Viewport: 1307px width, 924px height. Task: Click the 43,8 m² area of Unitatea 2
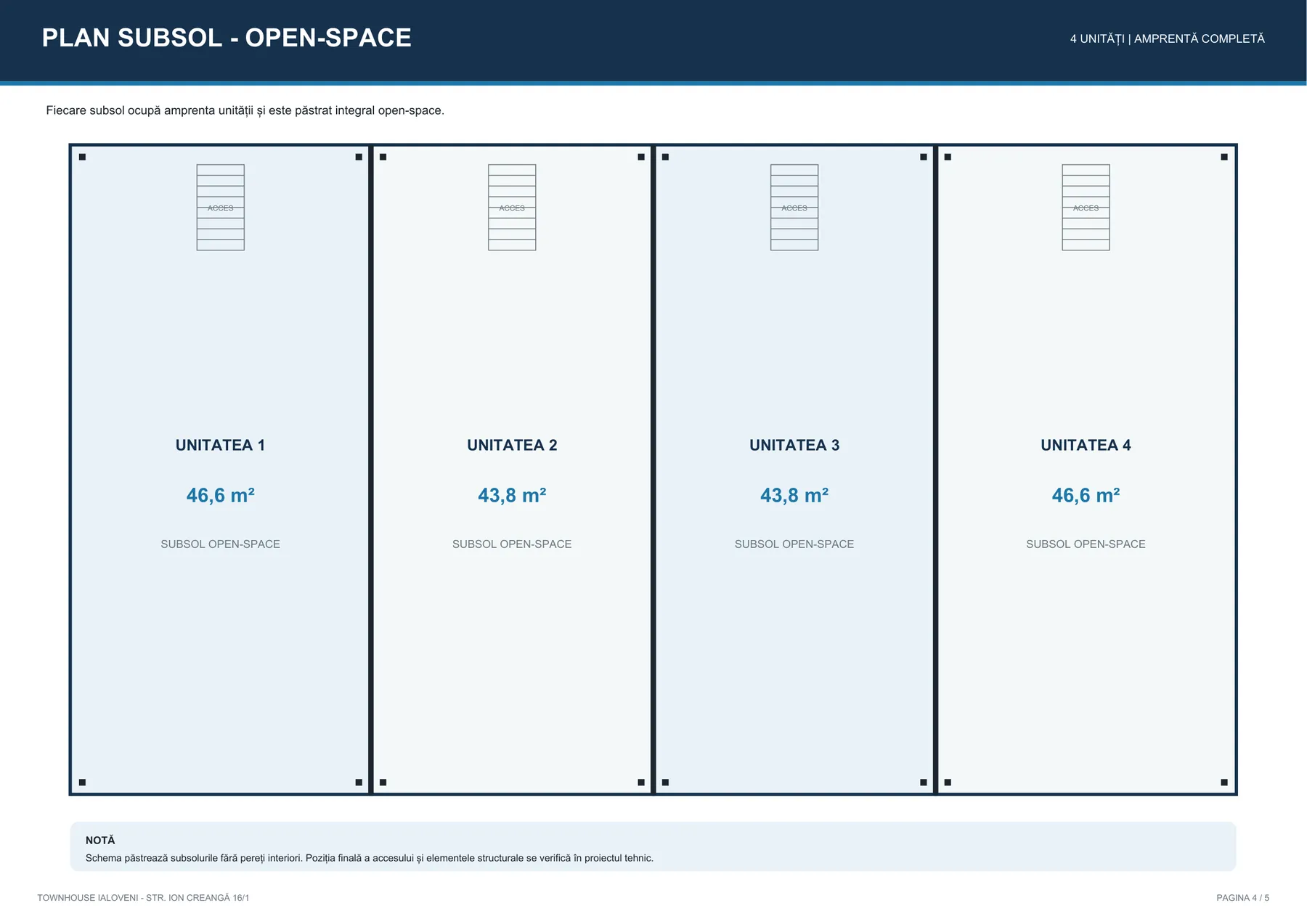pos(512,495)
